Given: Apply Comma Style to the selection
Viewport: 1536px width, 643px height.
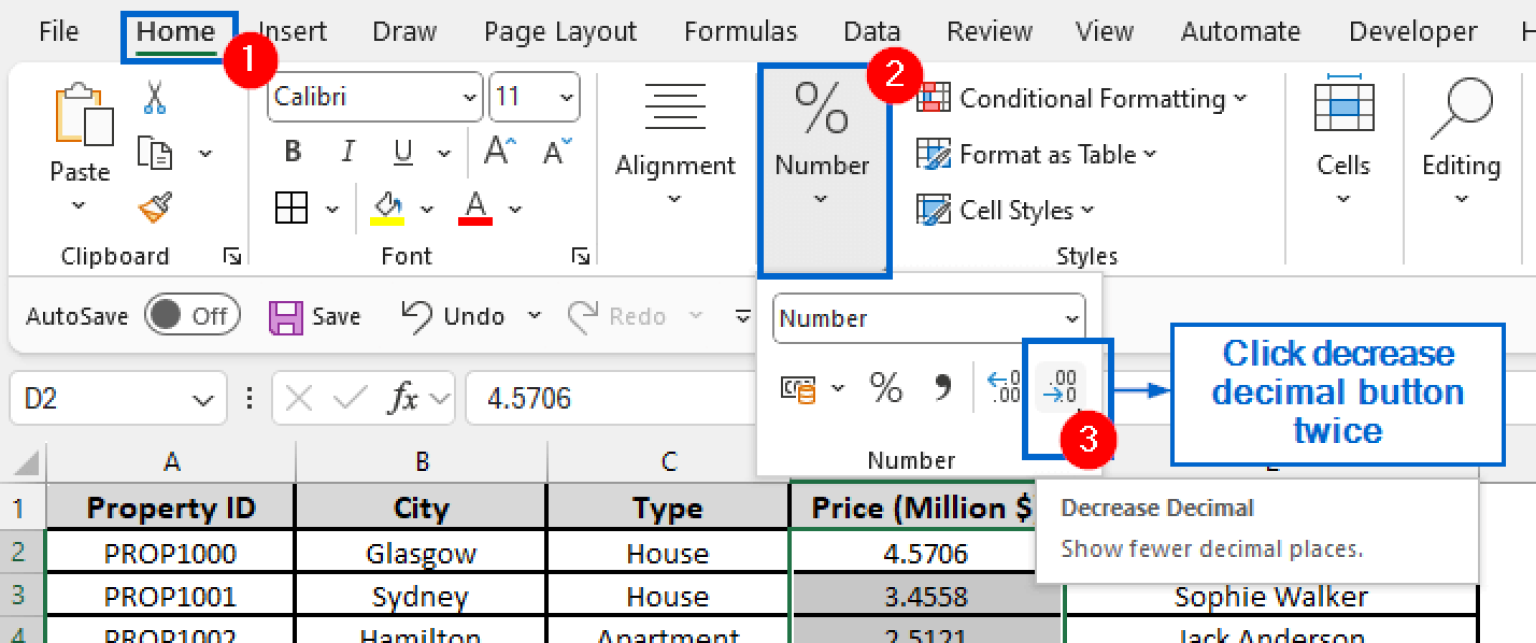Looking at the screenshot, I should (x=940, y=388).
